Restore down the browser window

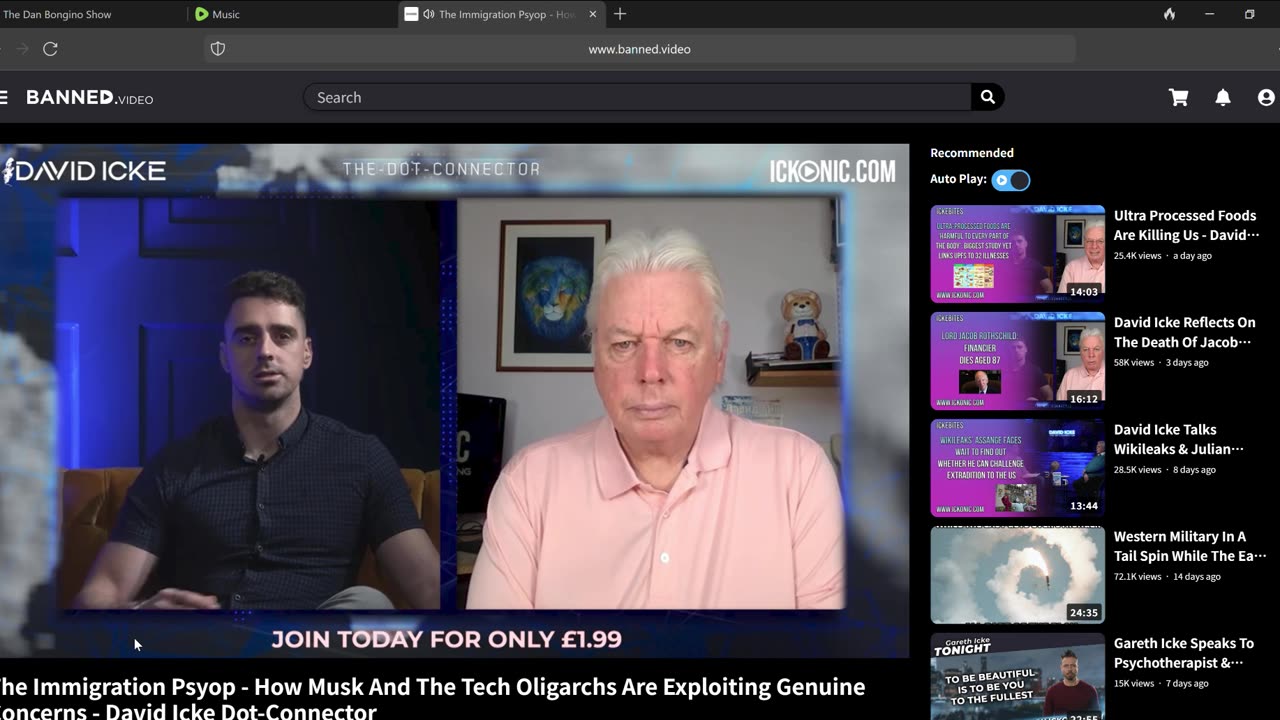click(x=1250, y=14)
